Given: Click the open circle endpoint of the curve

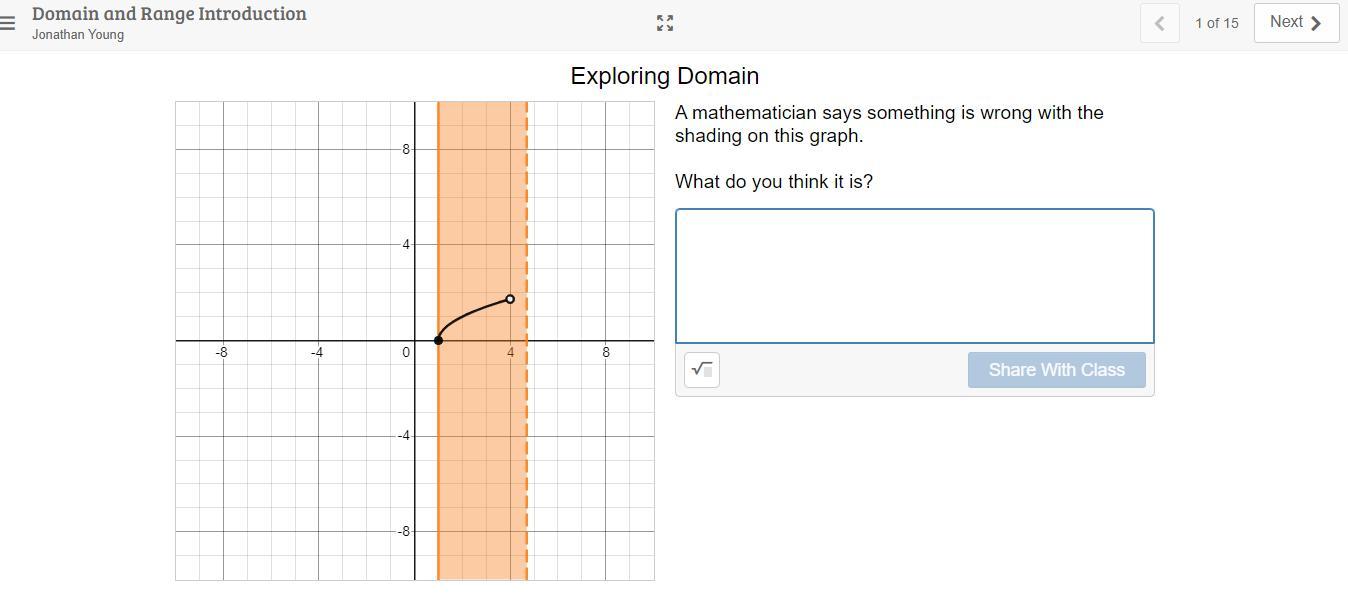Looking at the screenshot, I should tap(510, 299).
